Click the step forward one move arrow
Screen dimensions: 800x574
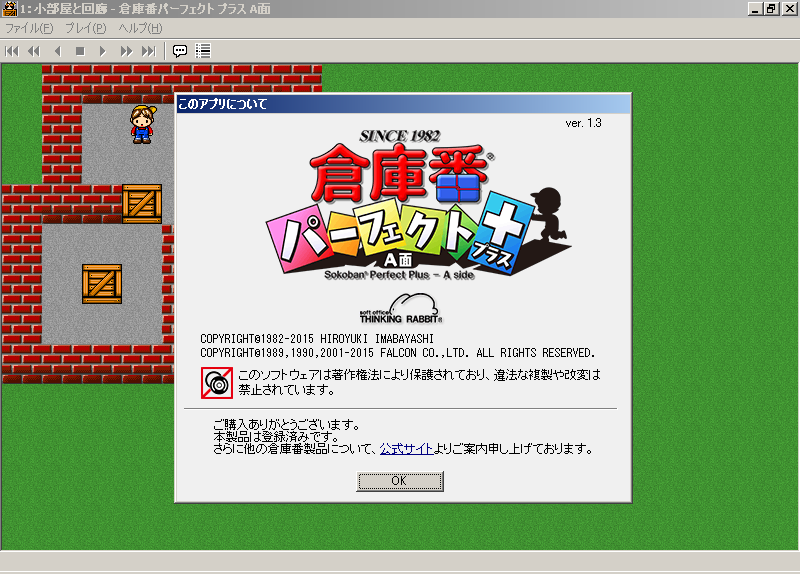click(102, 50)
